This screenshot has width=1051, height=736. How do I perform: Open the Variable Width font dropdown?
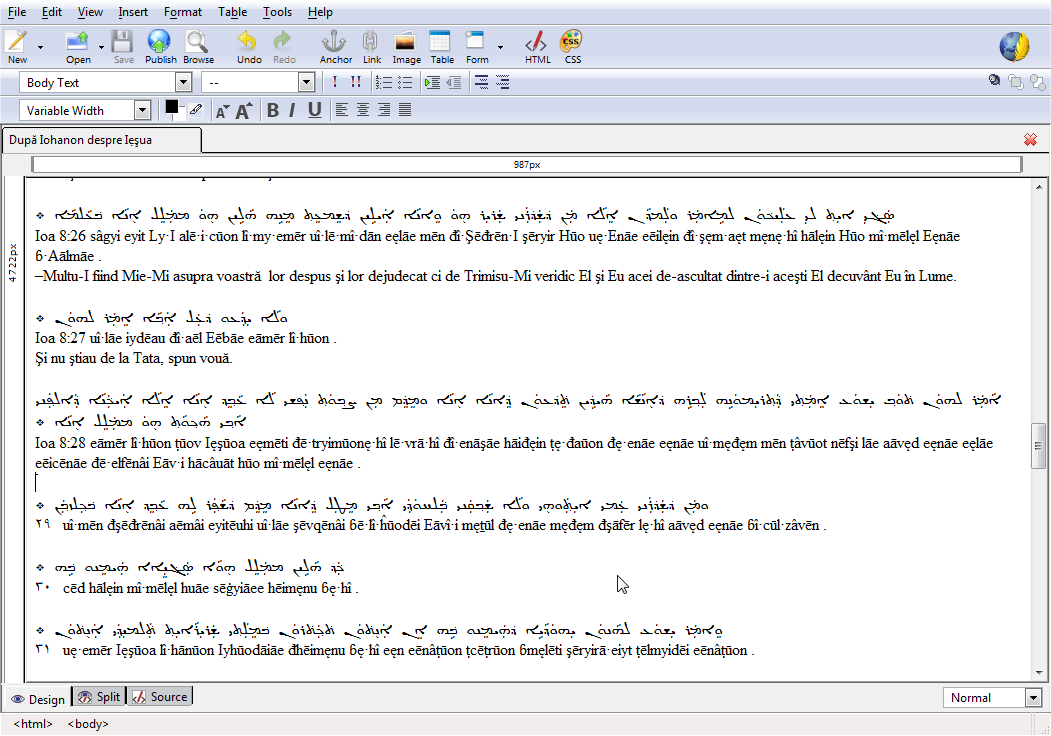[142, 110]
